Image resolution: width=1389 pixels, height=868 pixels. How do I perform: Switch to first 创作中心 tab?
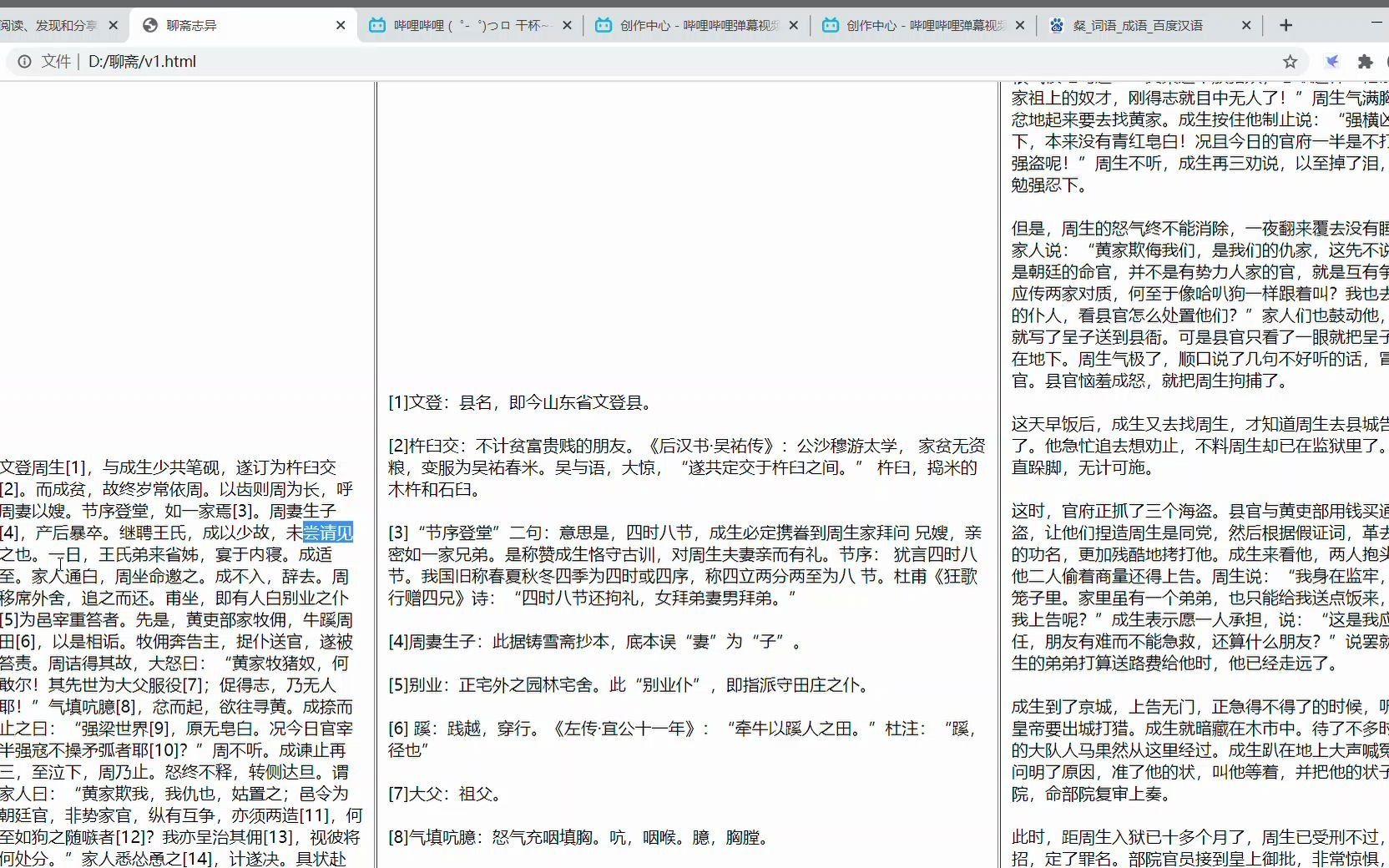pyautogui.click(x=697, y=25)
